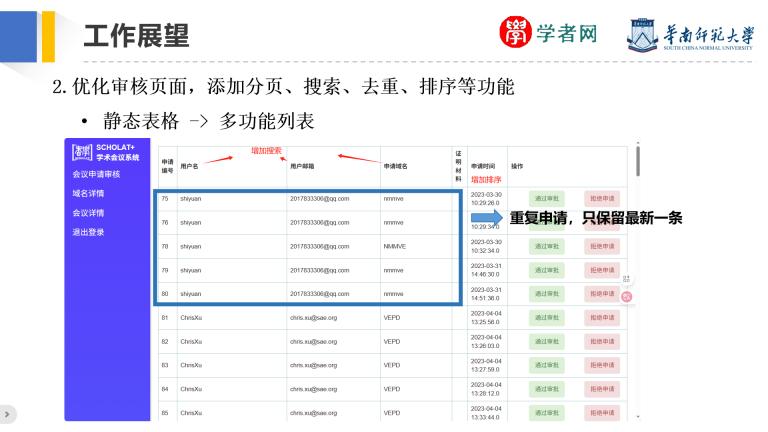This screenshot has height=432, width=768.
Task: Open 会议详情 in the sidebar
Action: tap(88, 213)
